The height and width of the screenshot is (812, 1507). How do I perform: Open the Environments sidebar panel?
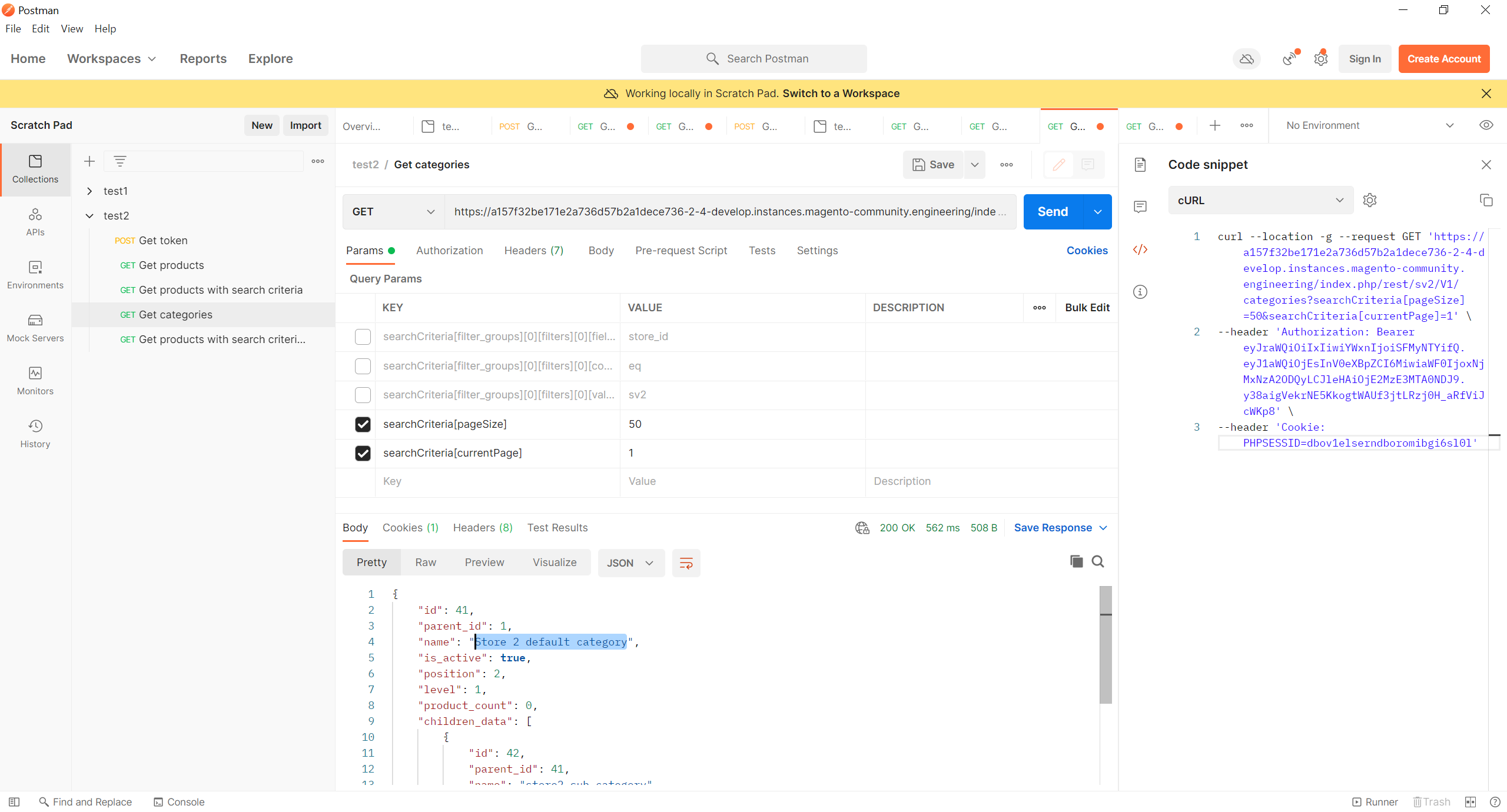(x=35, y=275)
